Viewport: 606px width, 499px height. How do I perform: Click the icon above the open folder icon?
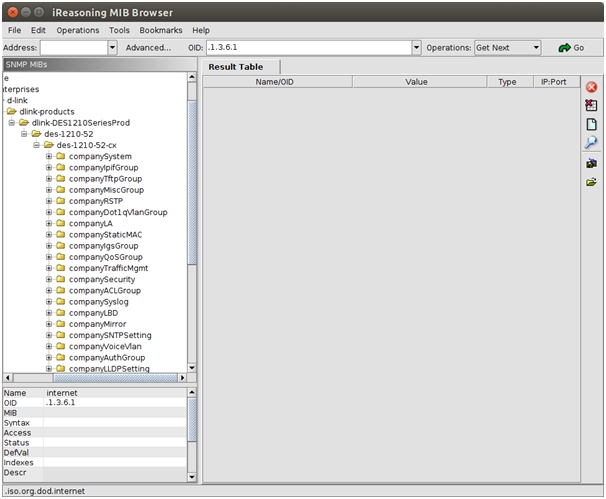(591, 162)
